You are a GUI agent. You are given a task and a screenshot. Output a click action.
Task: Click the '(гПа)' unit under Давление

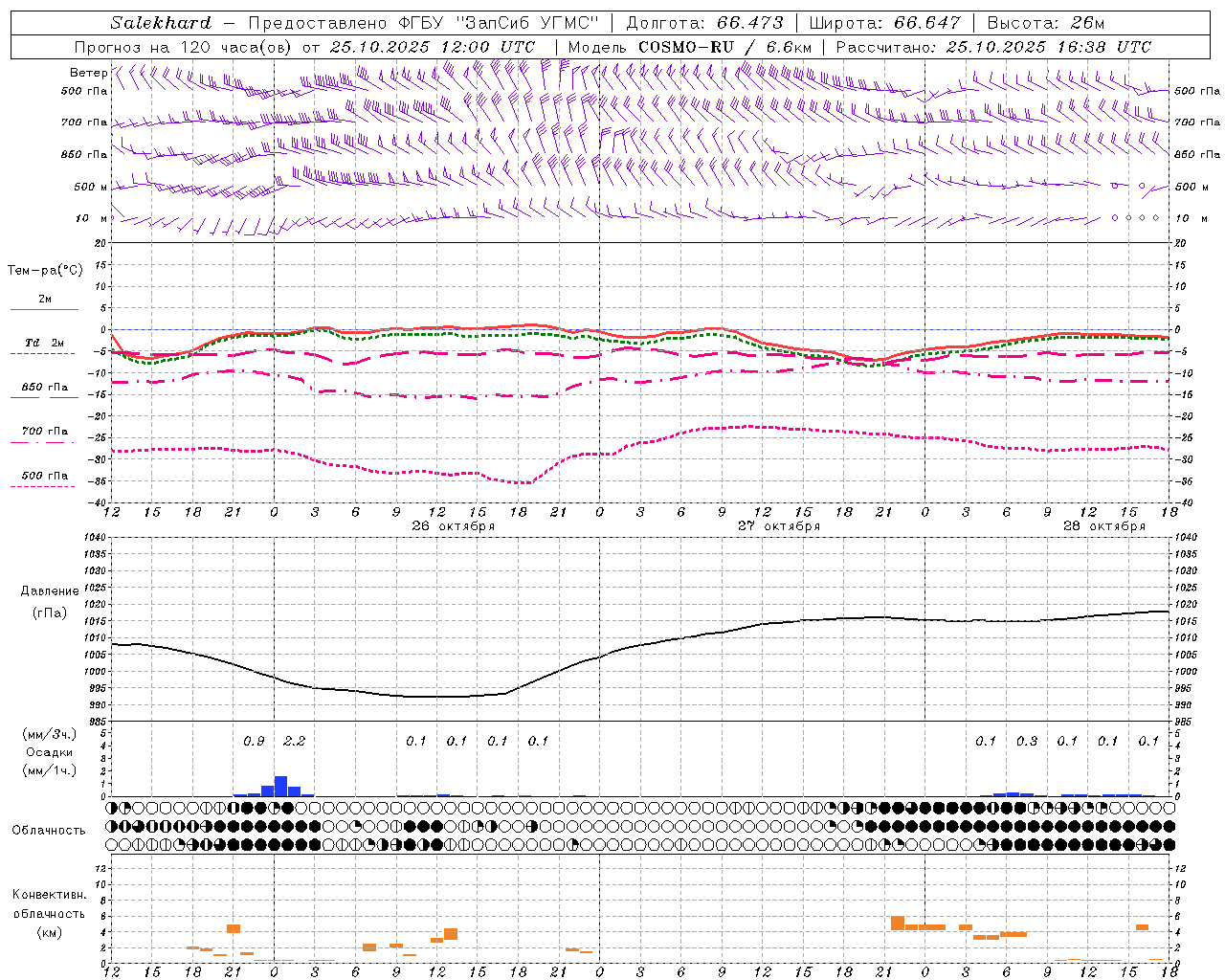coord(50,613)
